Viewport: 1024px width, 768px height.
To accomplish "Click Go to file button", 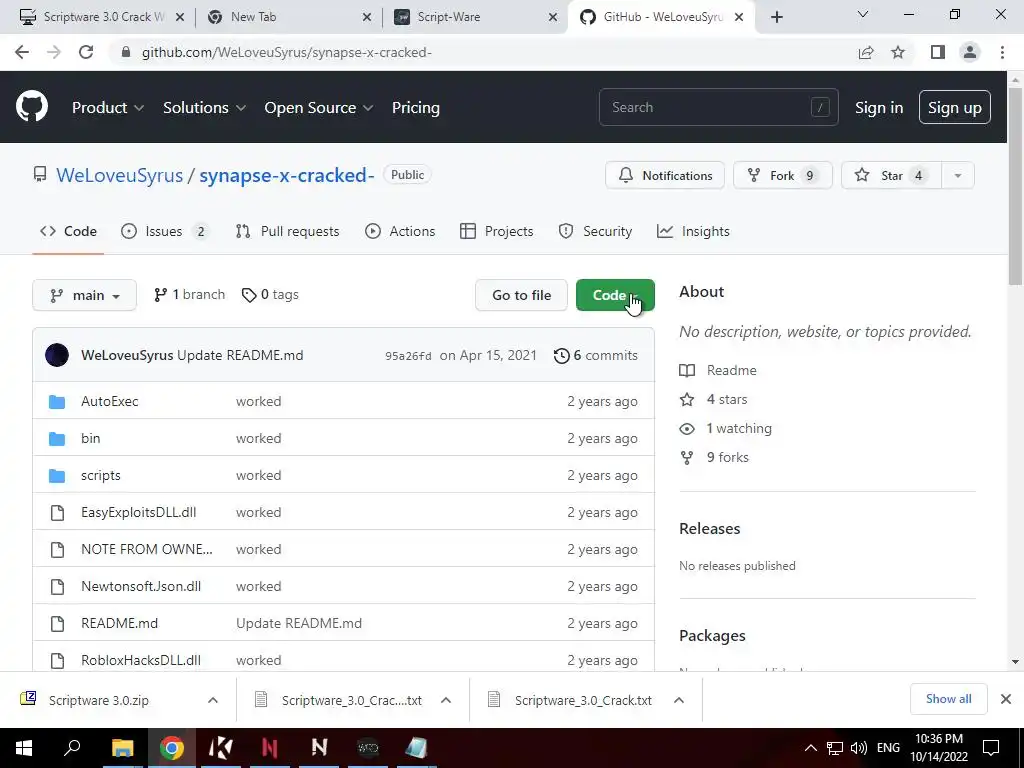I will 521,295.
